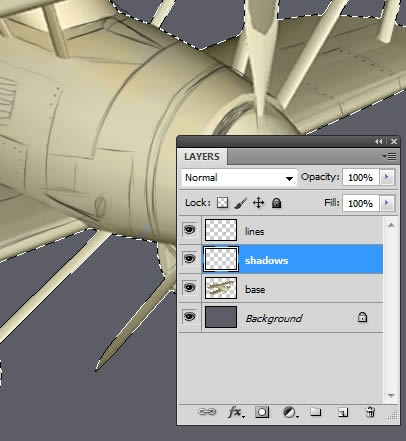Delete layer with trash icon
The width and height of the screenshot is (406, 441).
click(x=370, y=412)
